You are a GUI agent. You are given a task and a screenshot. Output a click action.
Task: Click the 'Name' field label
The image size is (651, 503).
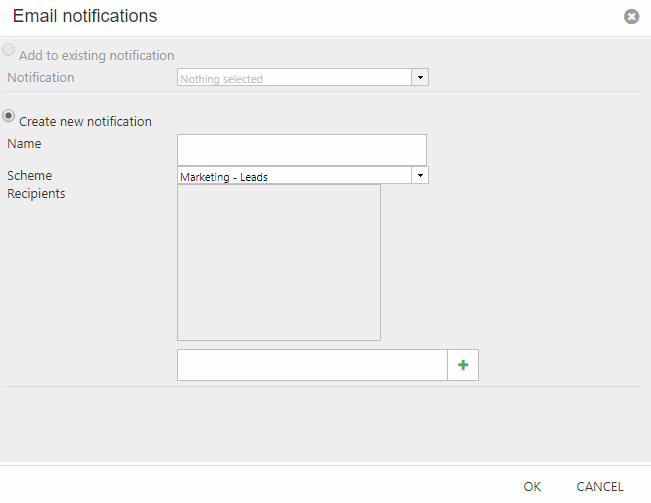[24, 144]
